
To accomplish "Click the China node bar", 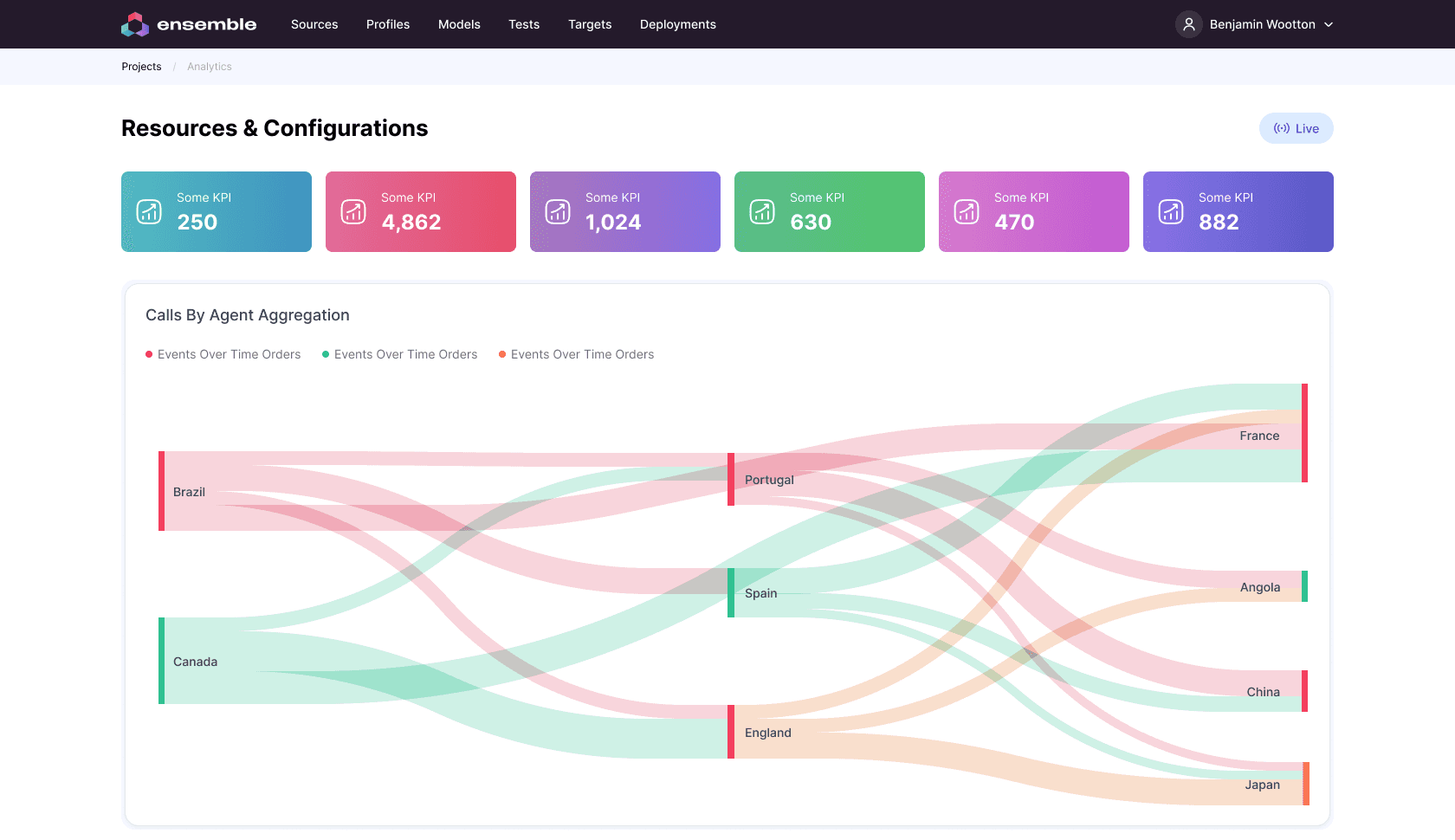I will pyautogui.click(x=1304, y=691).
